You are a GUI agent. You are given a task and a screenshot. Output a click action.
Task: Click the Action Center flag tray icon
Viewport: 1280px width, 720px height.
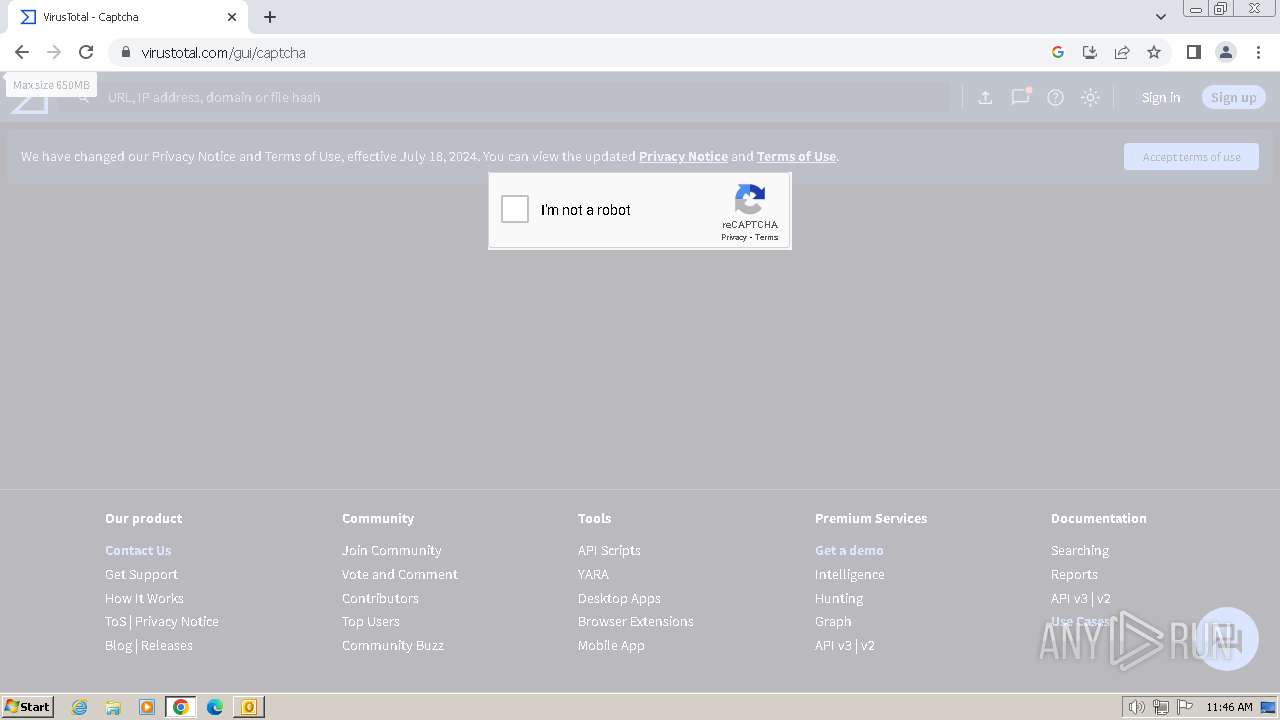[x=1184, y=707]
